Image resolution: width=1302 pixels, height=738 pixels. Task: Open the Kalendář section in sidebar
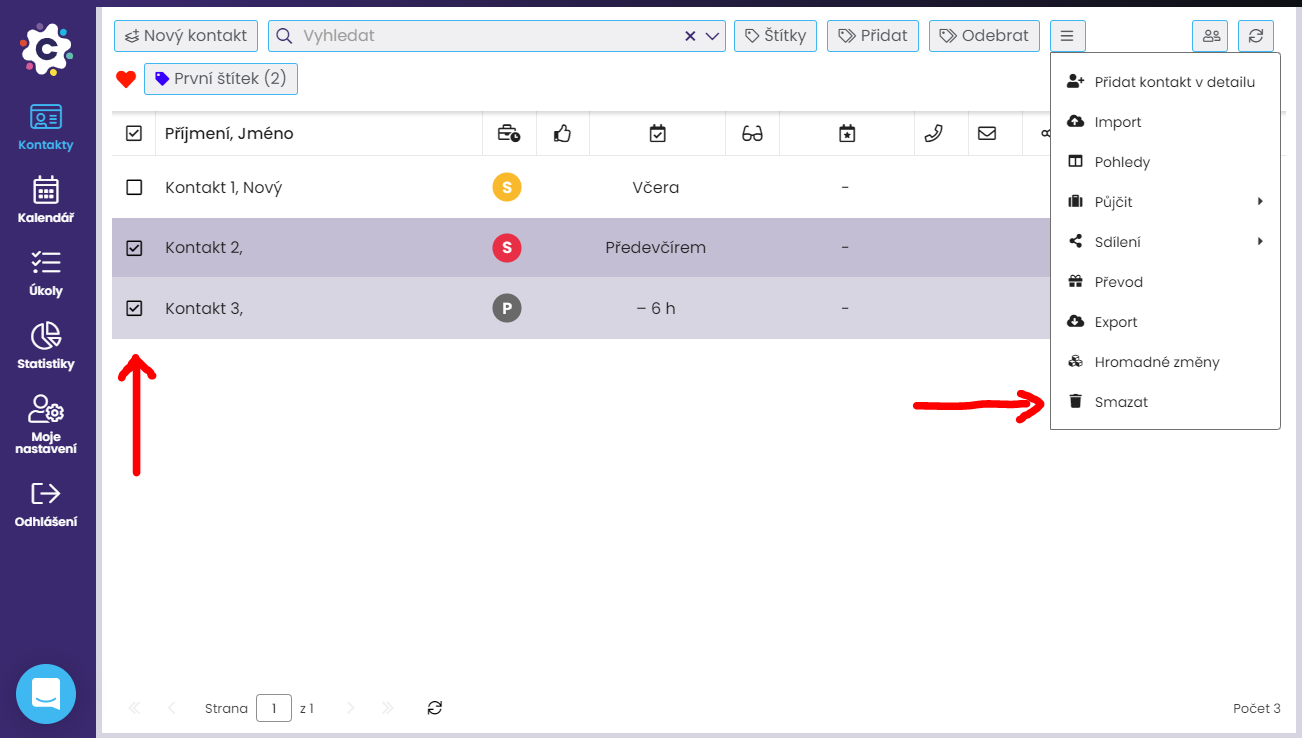coord(46,199)
